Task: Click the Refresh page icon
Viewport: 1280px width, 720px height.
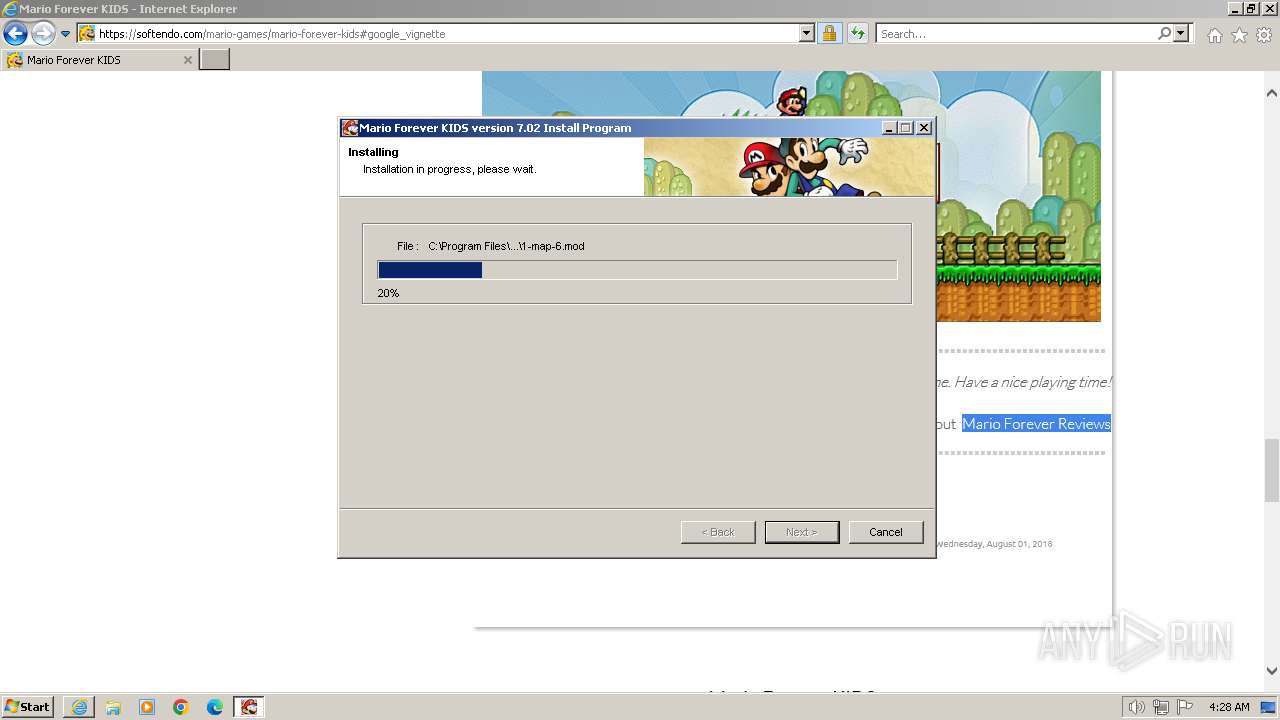Action: [857, 33]
